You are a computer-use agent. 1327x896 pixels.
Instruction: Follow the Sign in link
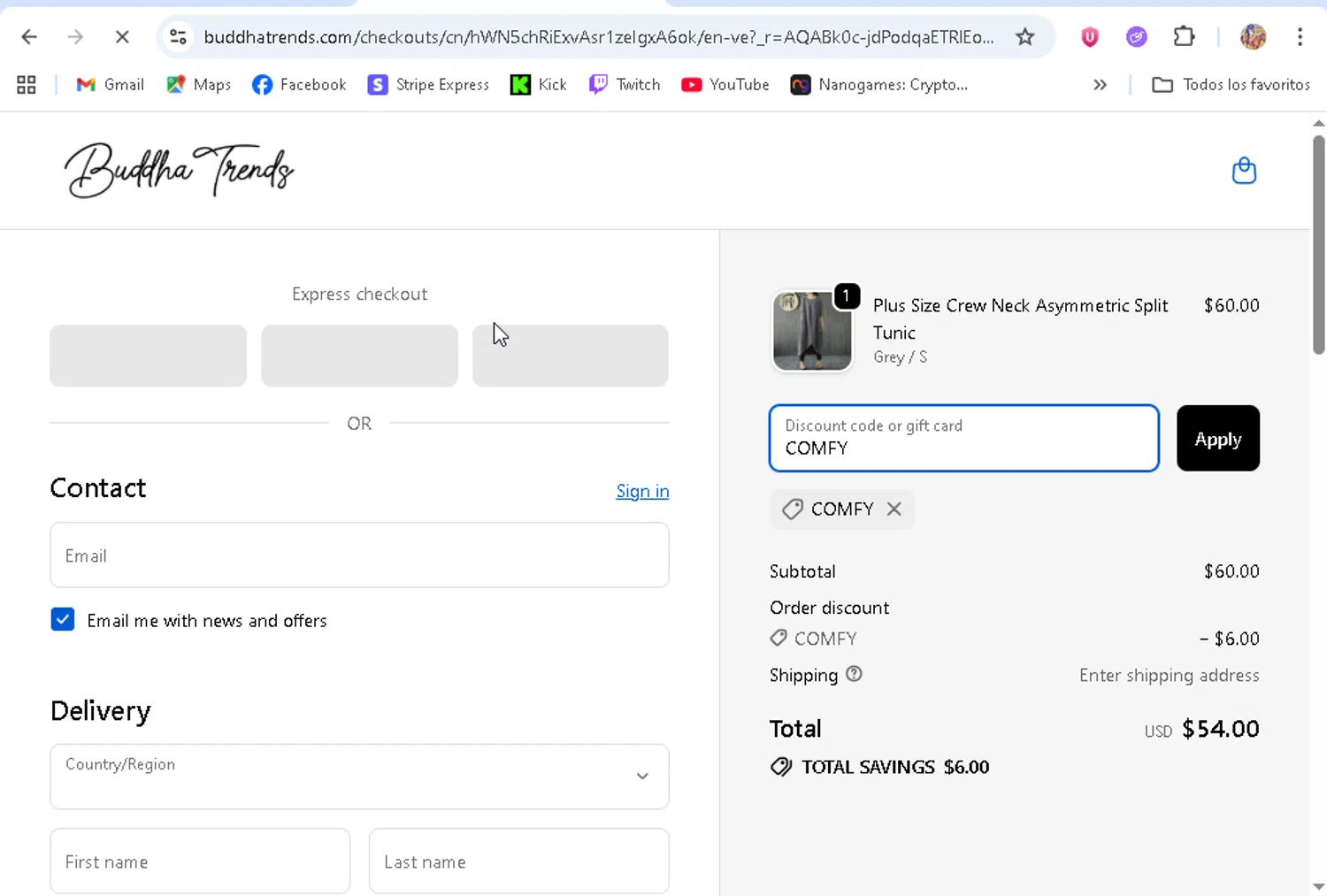(642, 491)
